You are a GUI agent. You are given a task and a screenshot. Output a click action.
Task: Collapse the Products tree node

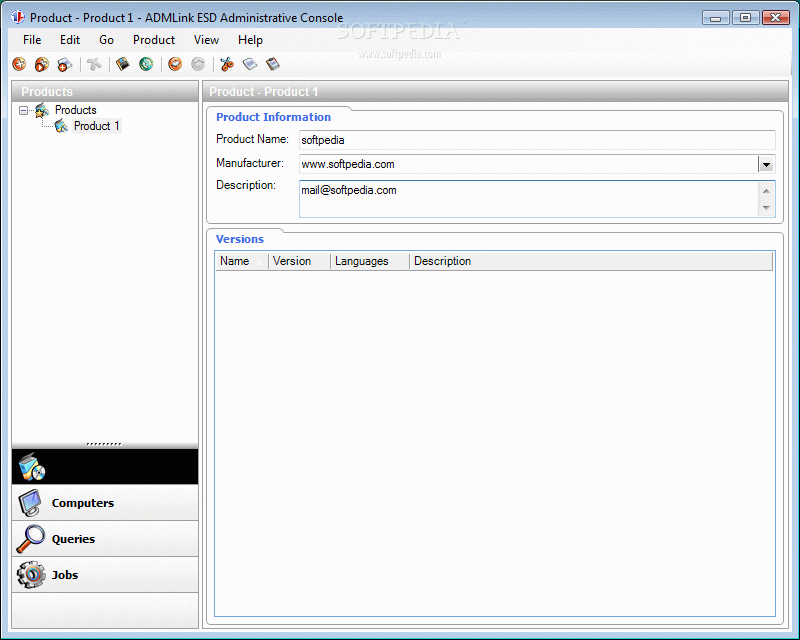click(23, 110)
